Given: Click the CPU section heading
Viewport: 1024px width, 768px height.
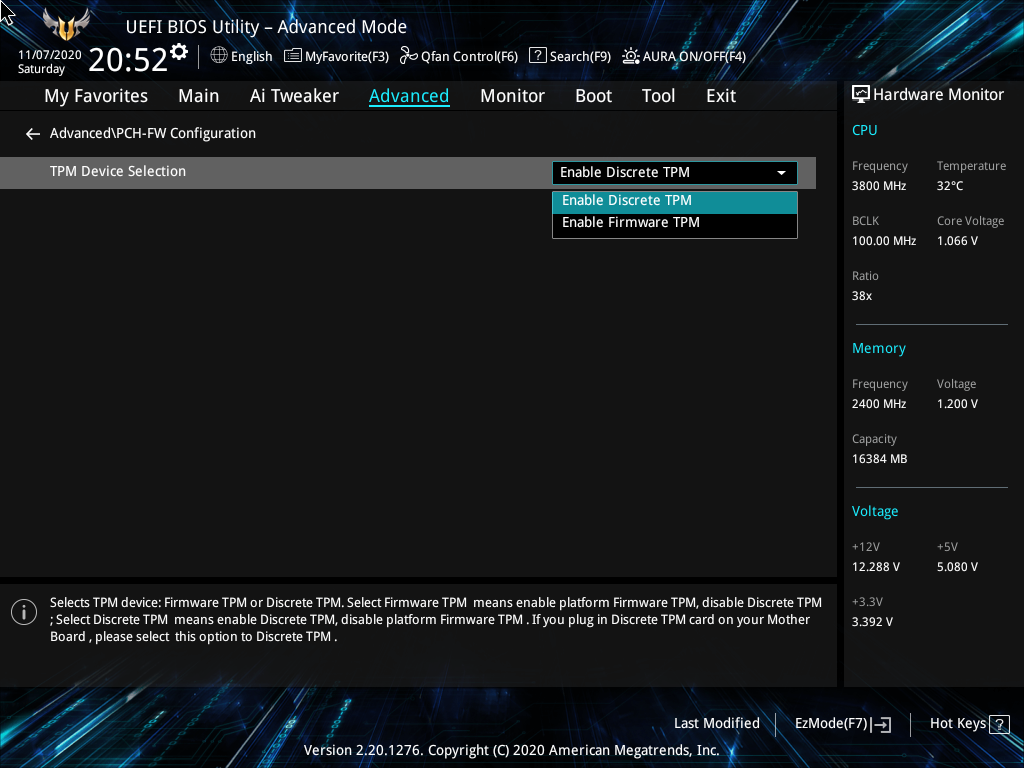Looking at the screenshot, I should 864,130.
